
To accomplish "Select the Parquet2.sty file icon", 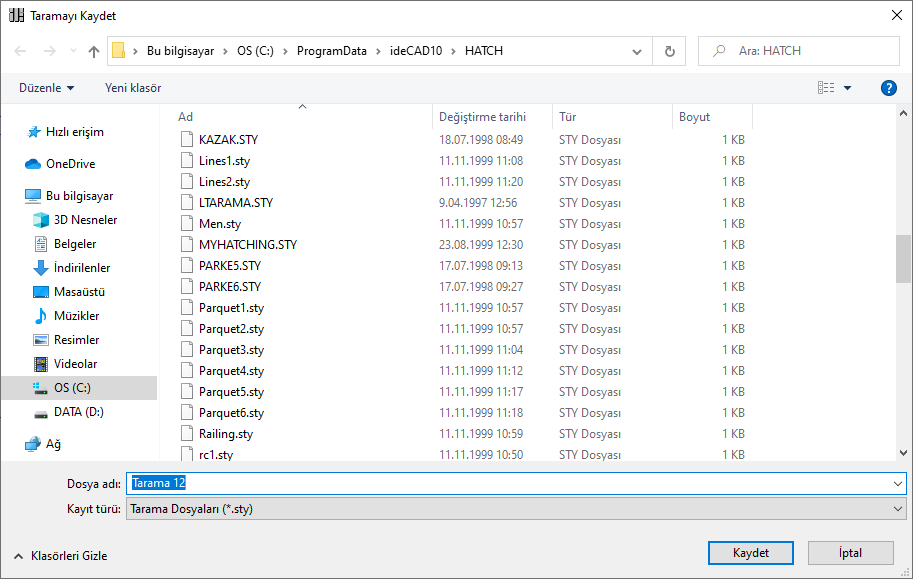I will click(x=187, y=328).
